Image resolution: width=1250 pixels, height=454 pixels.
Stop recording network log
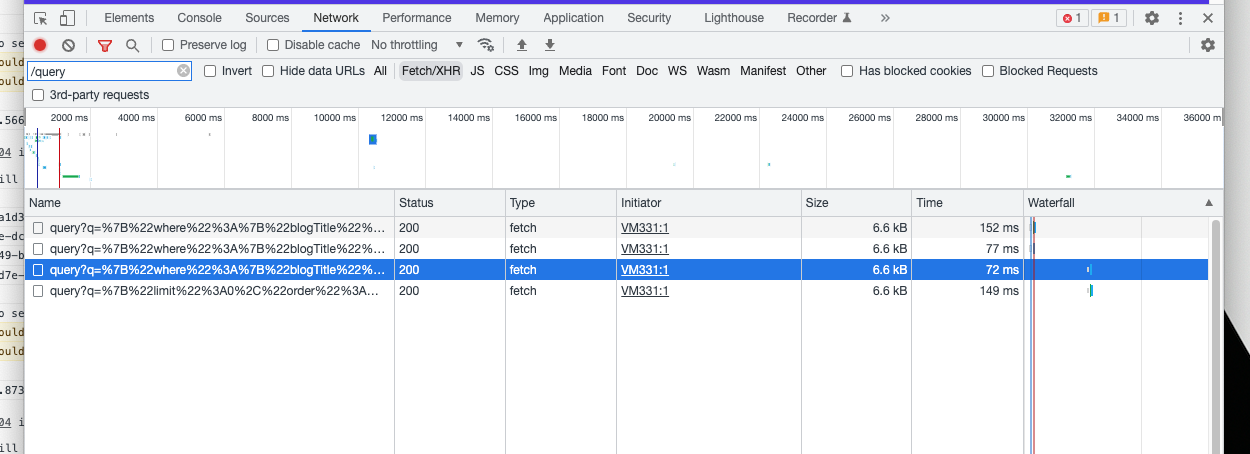(x=40, y=45)
